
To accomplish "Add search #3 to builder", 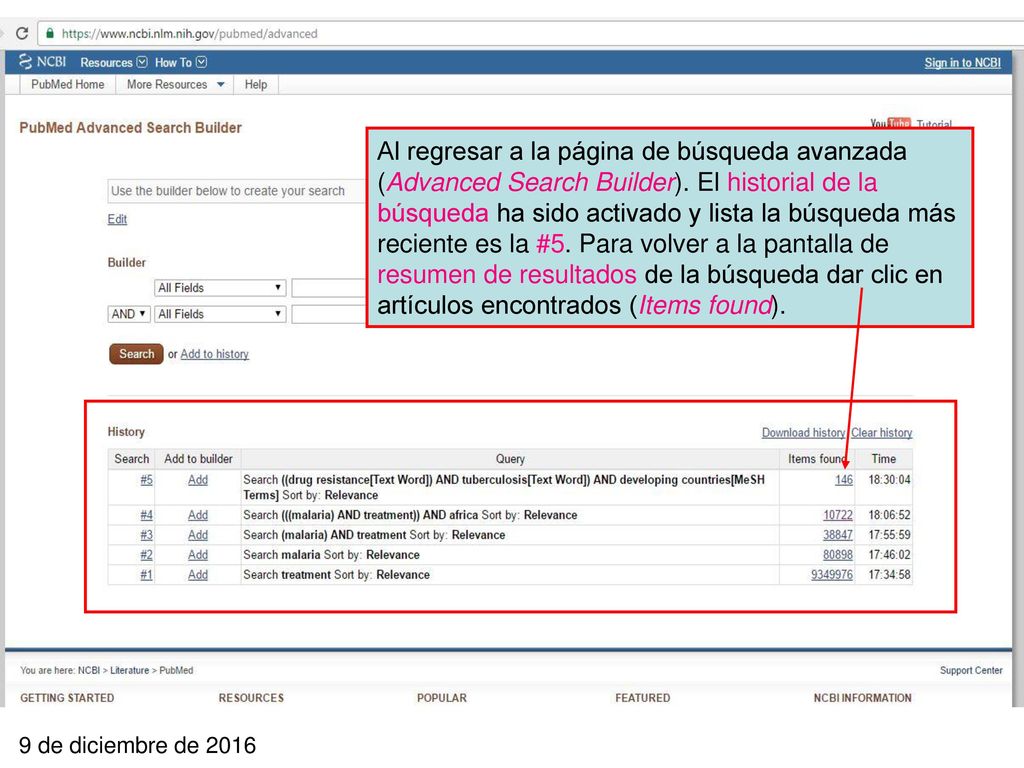I will tap(198, 535).
